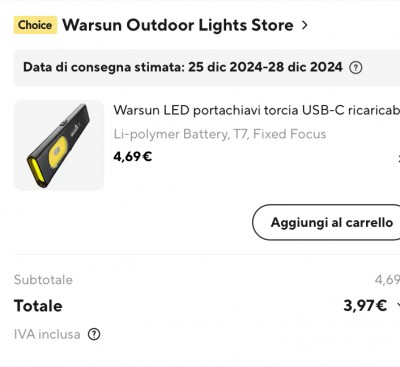Expand the total breakdown chevron beside 3,97€
The image size is (400, 367).
[x=398, y=305]
